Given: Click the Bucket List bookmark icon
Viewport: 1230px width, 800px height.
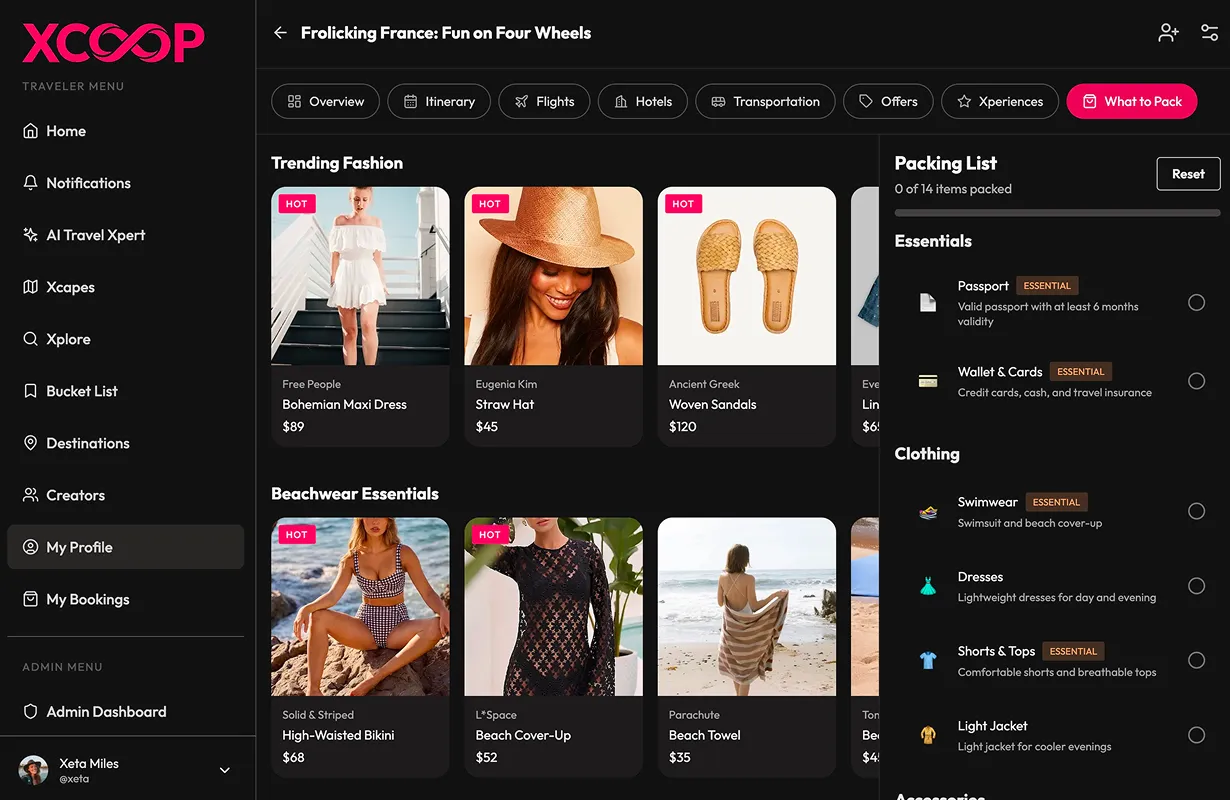Looking at the screenshot, I should 30,391.
